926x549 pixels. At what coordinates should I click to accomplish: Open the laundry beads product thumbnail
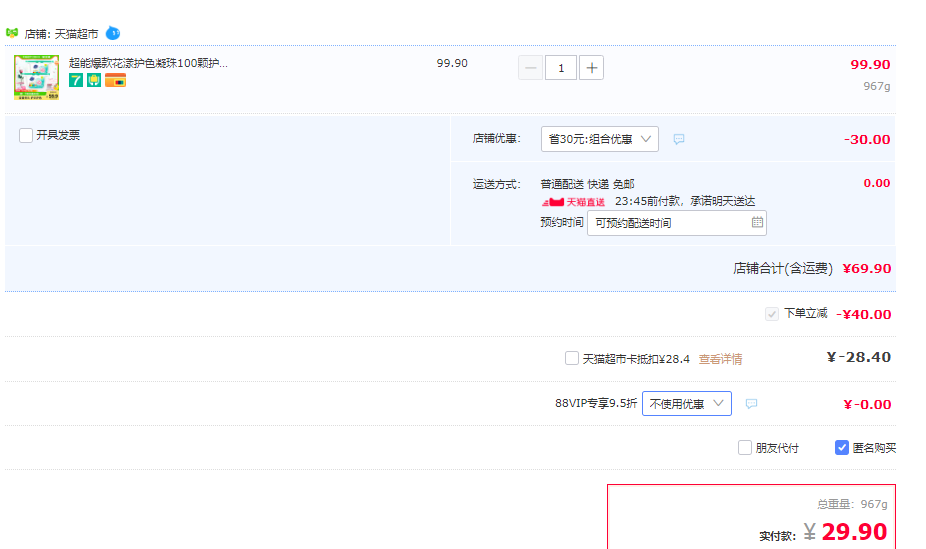[x=37, y=77]
